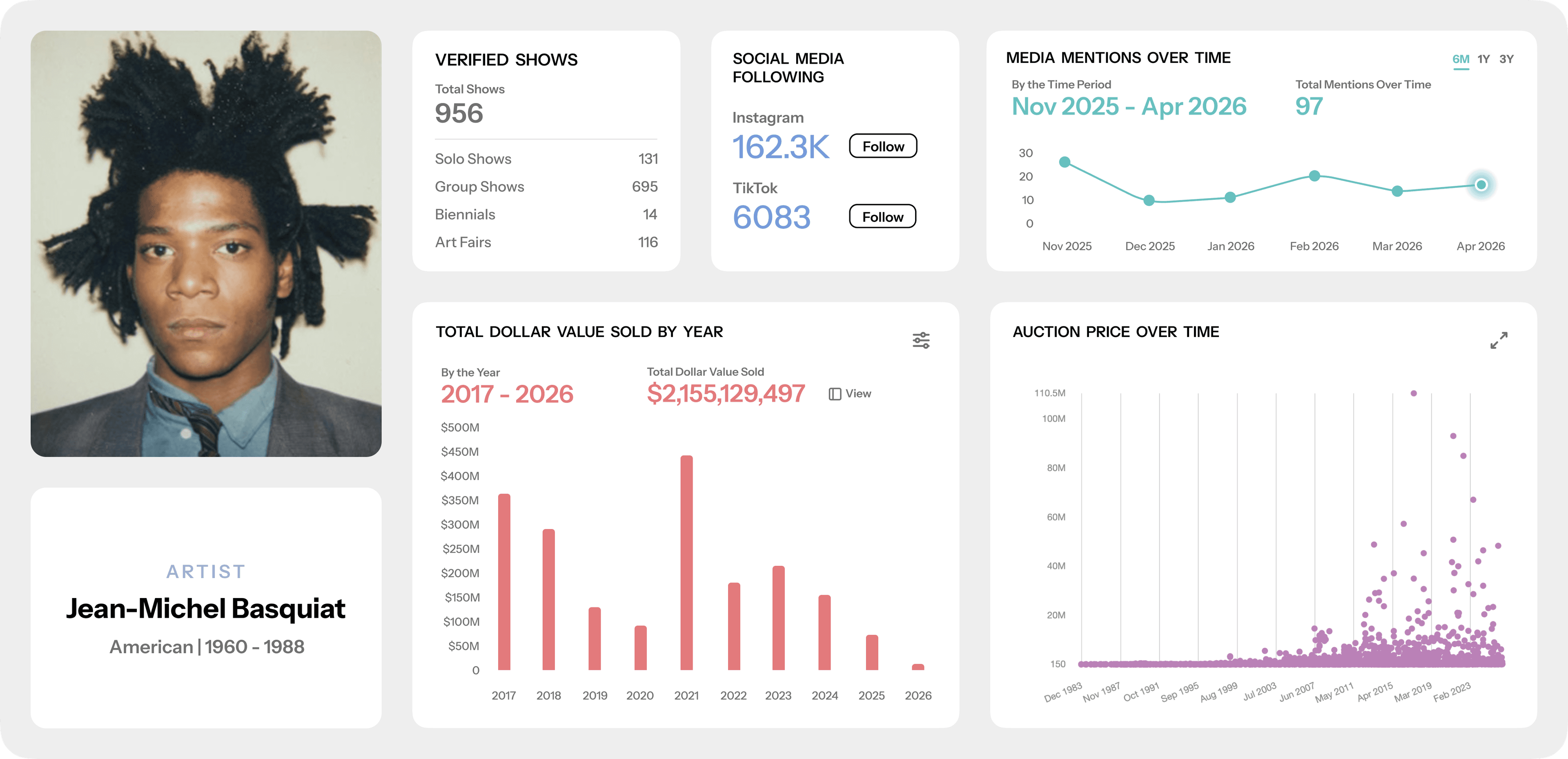
Task: Click the Solo Shows row
Action: point(546,159)
